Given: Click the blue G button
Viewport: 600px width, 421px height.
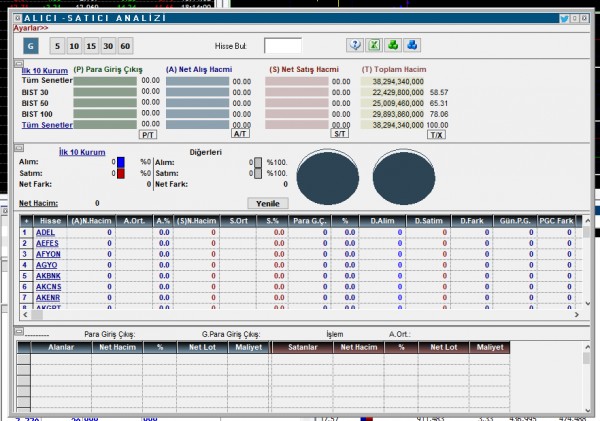Looking at the screenshot, I should 30,46.
